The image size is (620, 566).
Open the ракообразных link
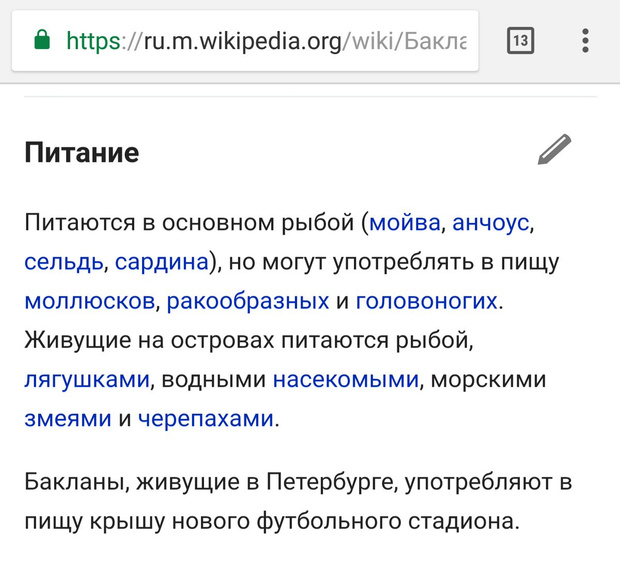coord(248,301)
